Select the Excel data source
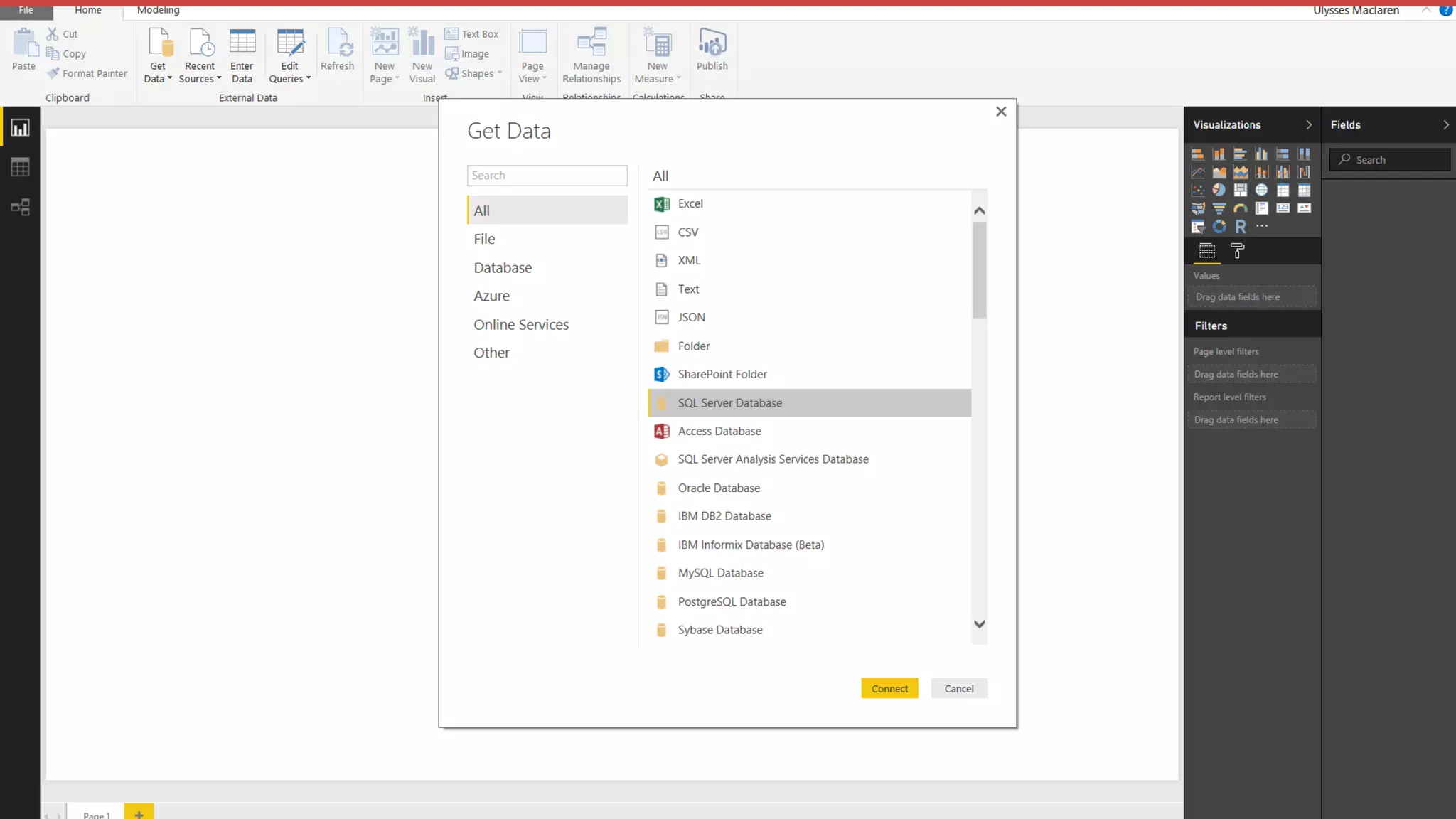This screenshot has height=819, width=1456. (690, 203)
